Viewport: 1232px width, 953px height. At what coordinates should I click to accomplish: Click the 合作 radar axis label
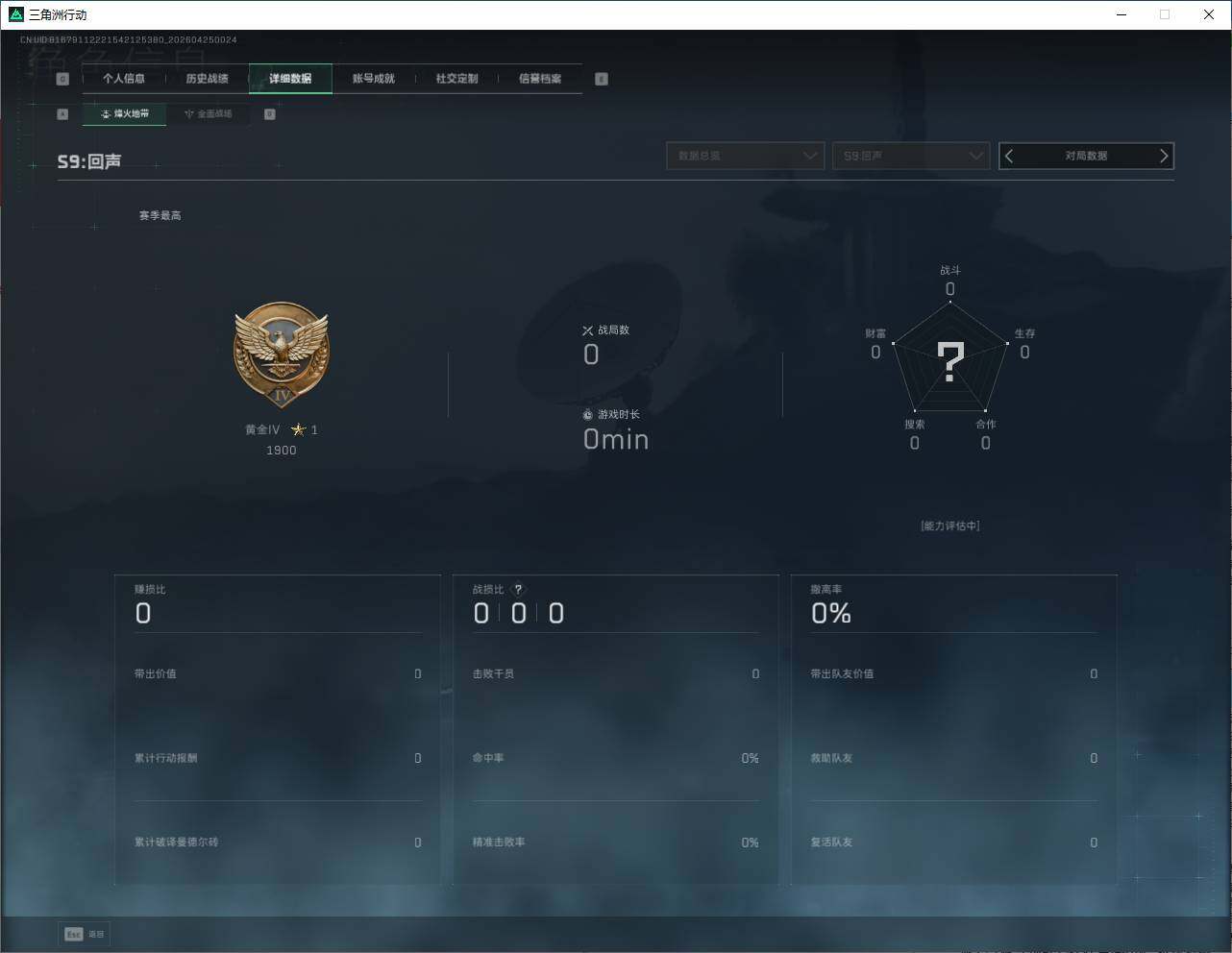986,425
